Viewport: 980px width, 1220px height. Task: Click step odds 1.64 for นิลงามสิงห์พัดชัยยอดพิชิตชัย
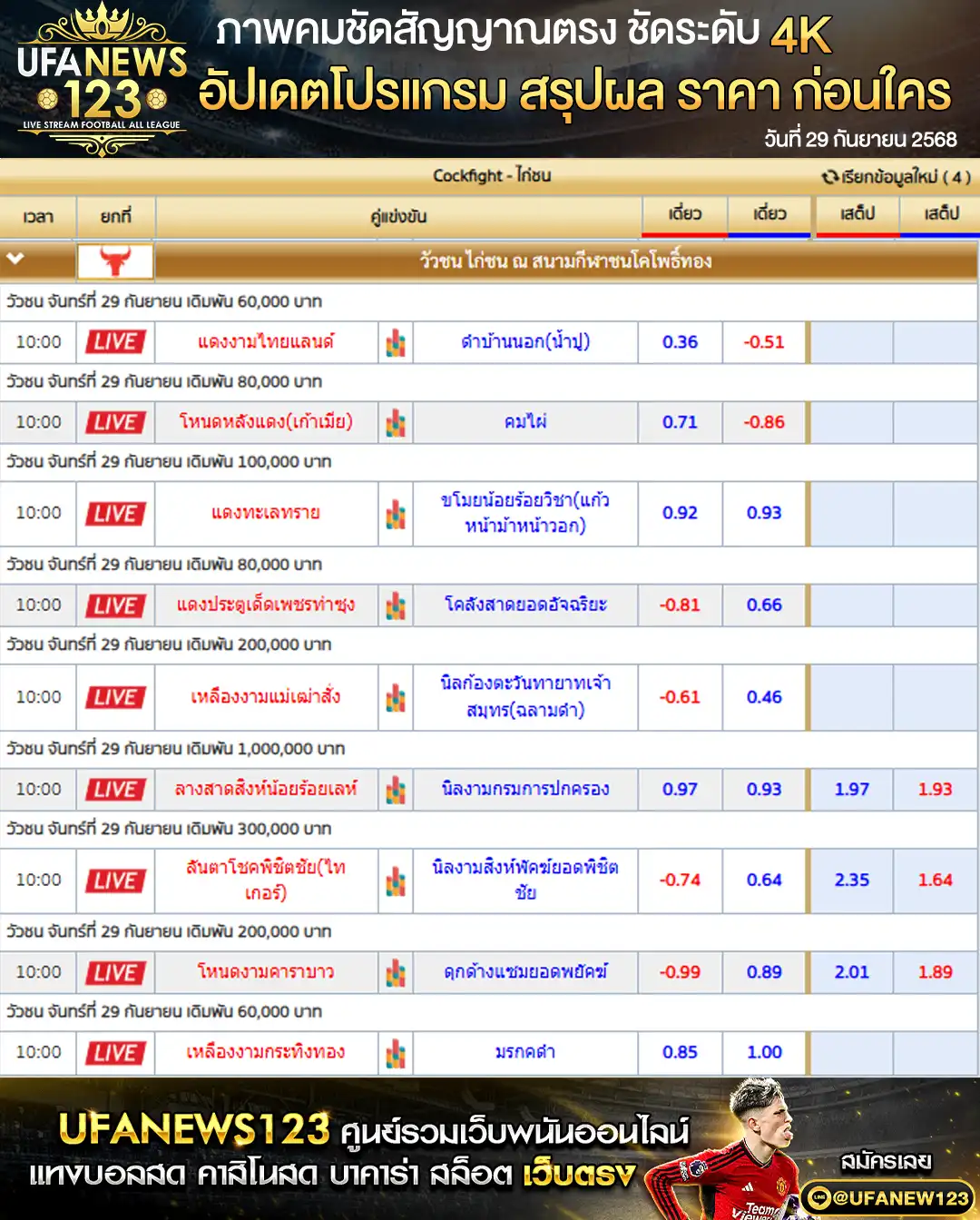tap(935, 881)
